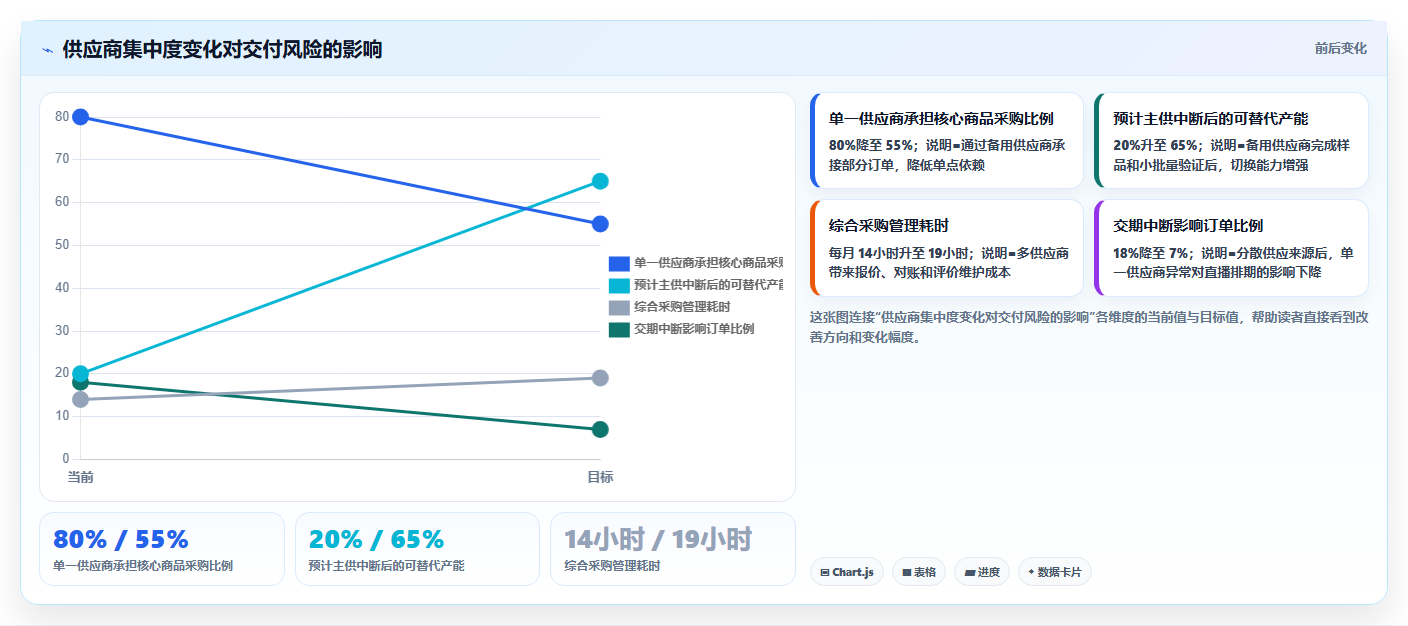Toggle the blue legend swatch for 单一供应商承担核心商品采购

[x=619, y=263]
